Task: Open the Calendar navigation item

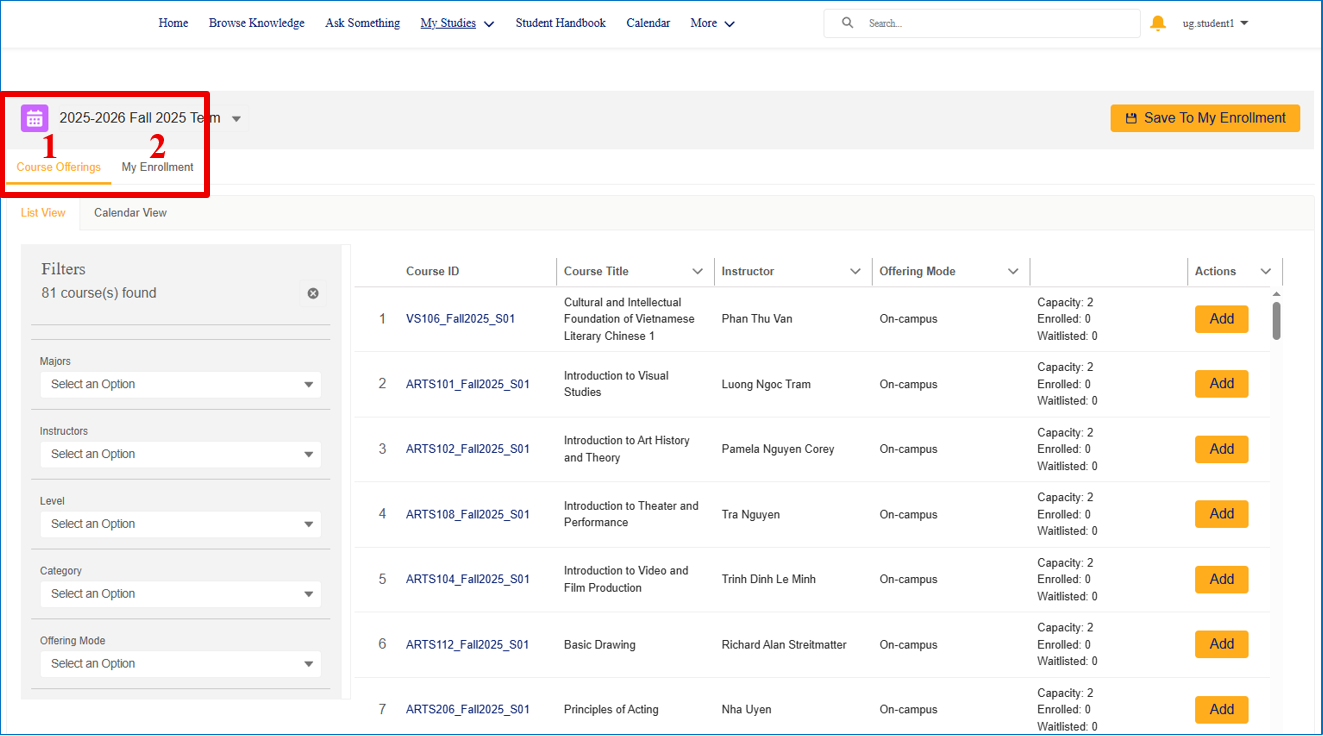Action: tap(648, 23)
